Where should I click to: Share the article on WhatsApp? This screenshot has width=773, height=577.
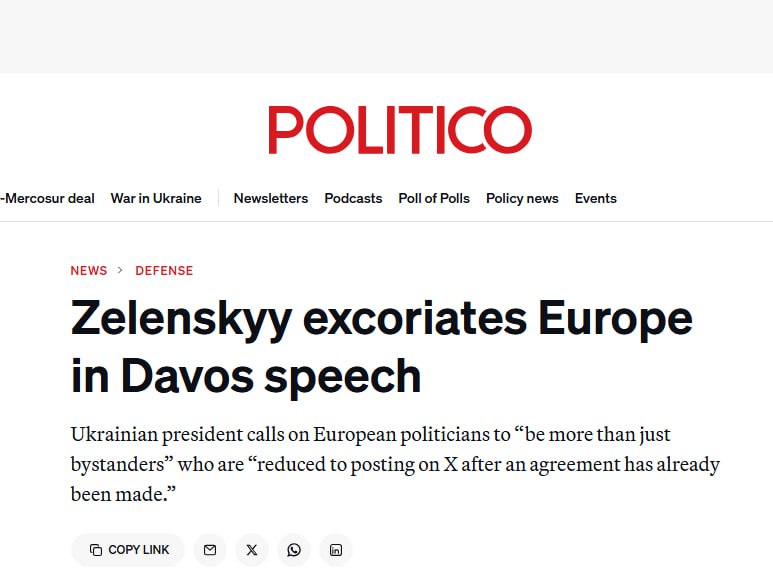294,550
